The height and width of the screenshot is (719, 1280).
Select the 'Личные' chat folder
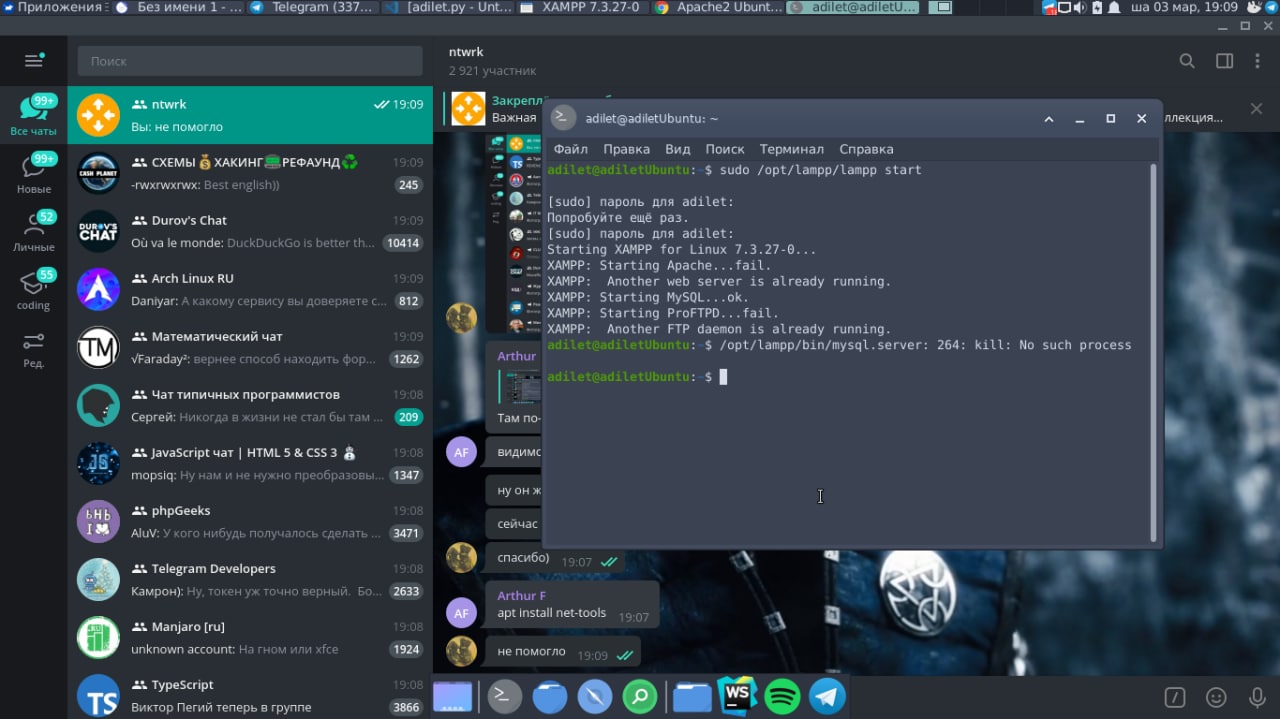[x=34, y=231]
